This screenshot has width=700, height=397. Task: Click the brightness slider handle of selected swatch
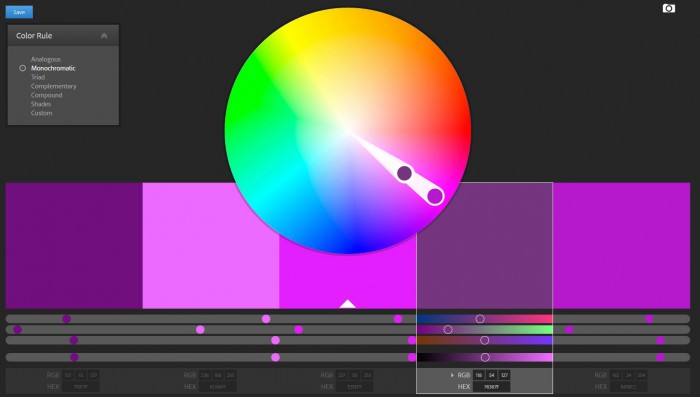coord(485,357)
